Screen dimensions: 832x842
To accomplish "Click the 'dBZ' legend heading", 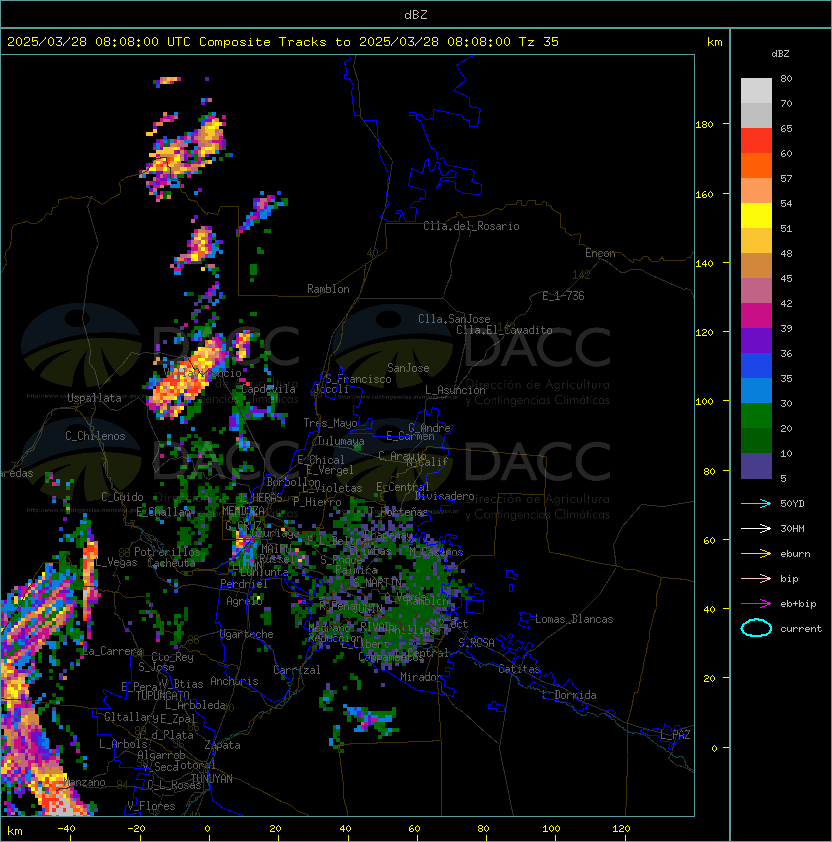I will point(780,54).
